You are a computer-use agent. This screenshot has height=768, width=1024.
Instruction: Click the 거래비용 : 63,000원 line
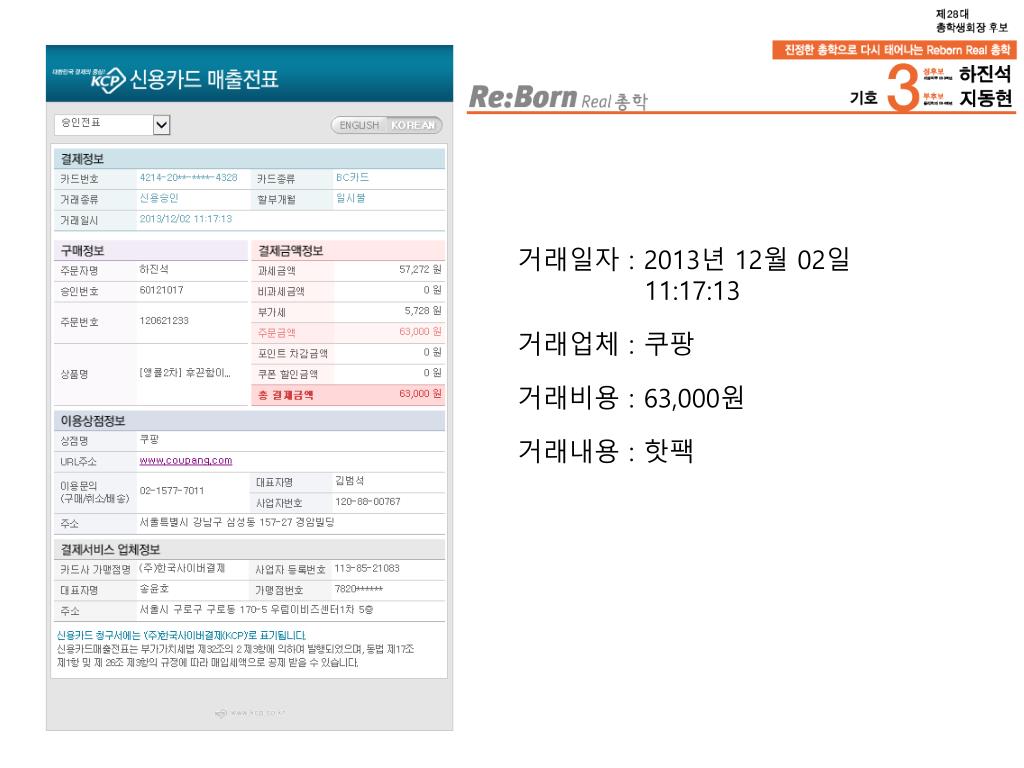(631, 397)
